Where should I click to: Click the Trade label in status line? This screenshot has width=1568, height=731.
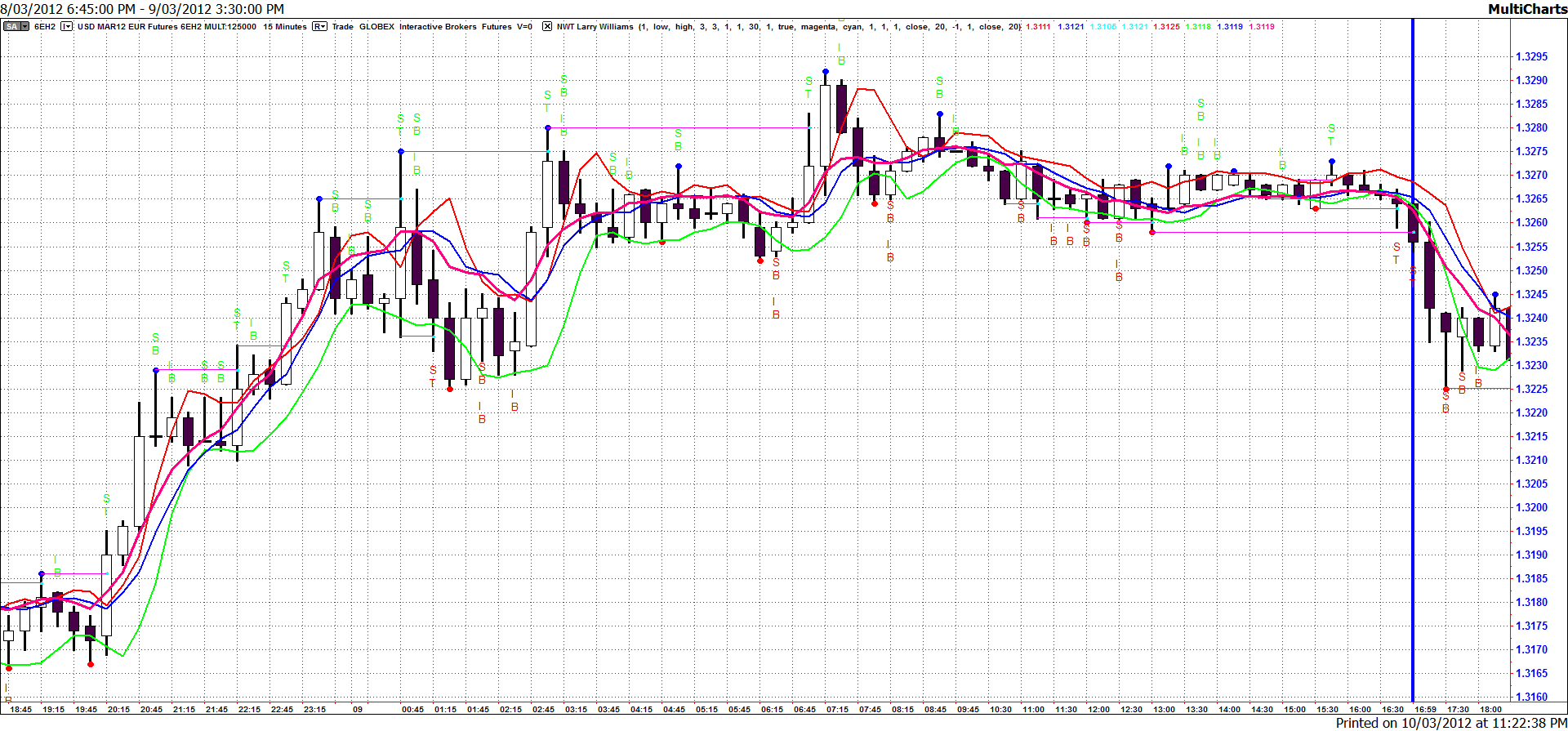point(343,27)
